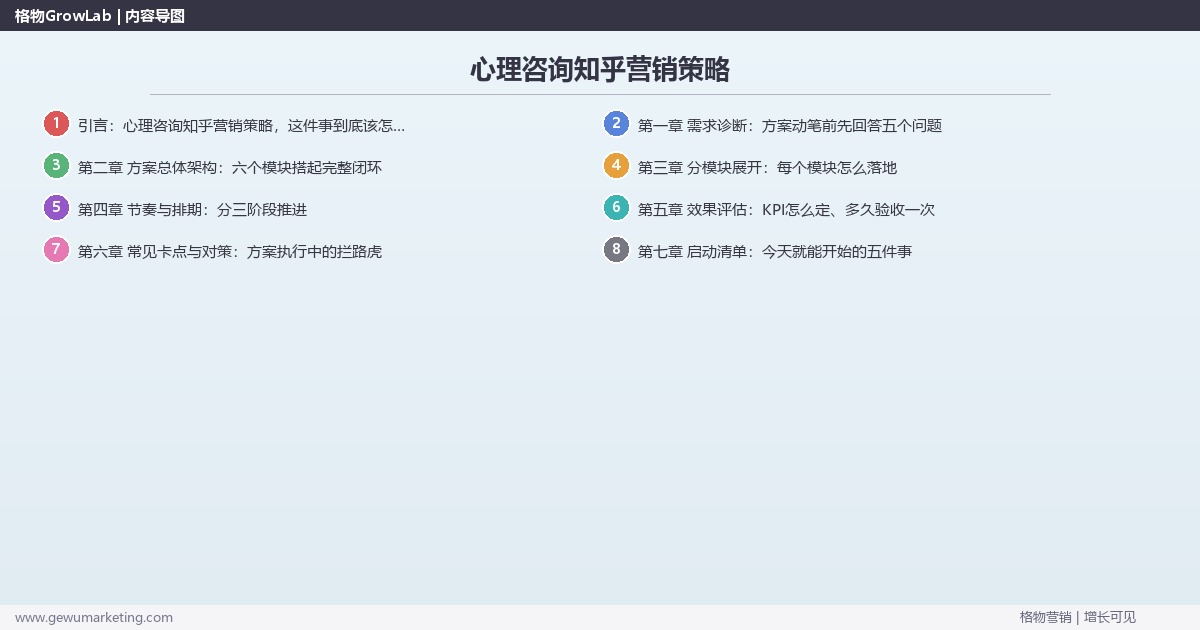Image resolution: width=1200 pixels, height=630 pixels.
Task: Open 第七章 启动清单 entry
Action: [x=775, y=252]
